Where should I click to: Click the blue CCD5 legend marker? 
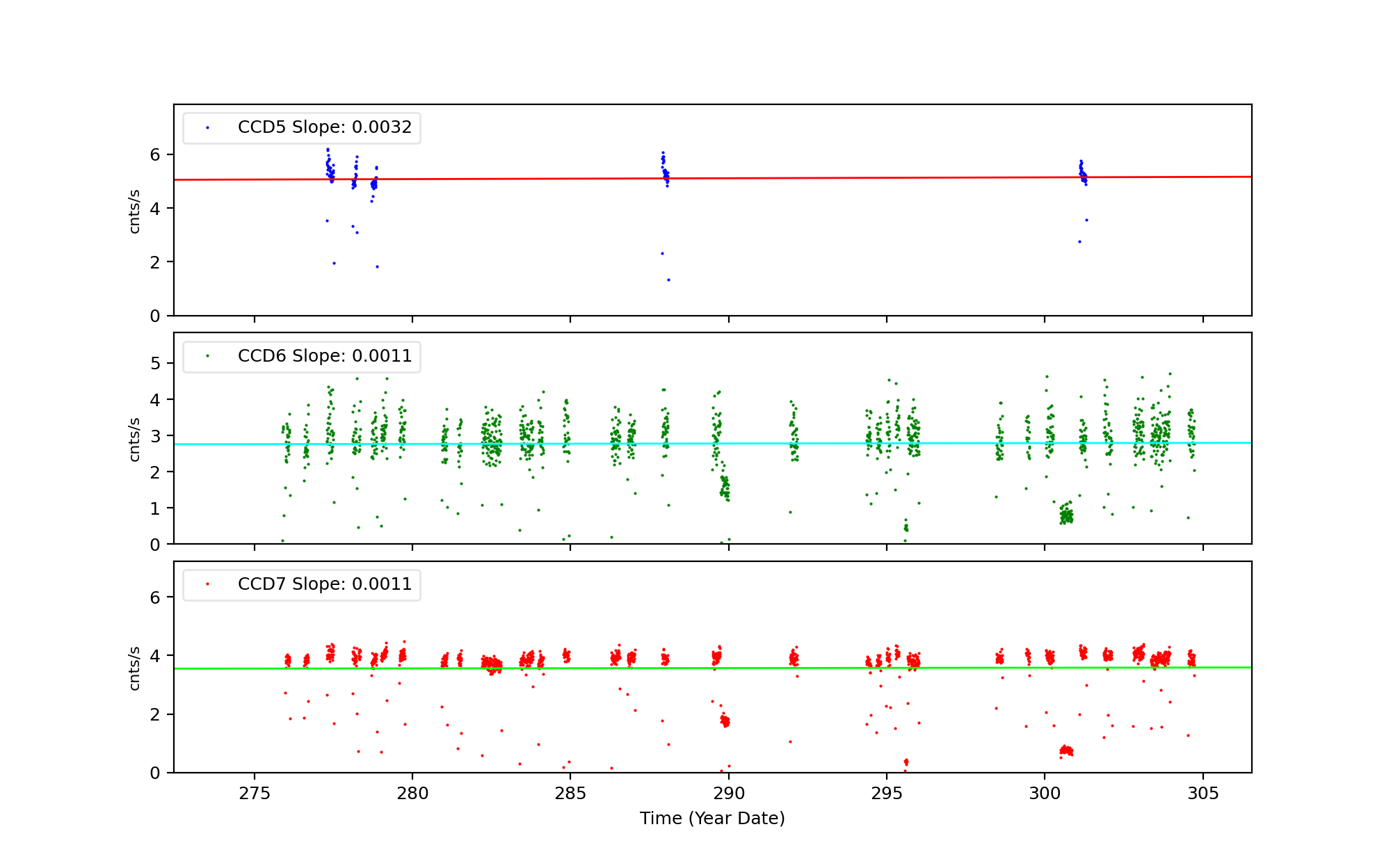(207, 128)
